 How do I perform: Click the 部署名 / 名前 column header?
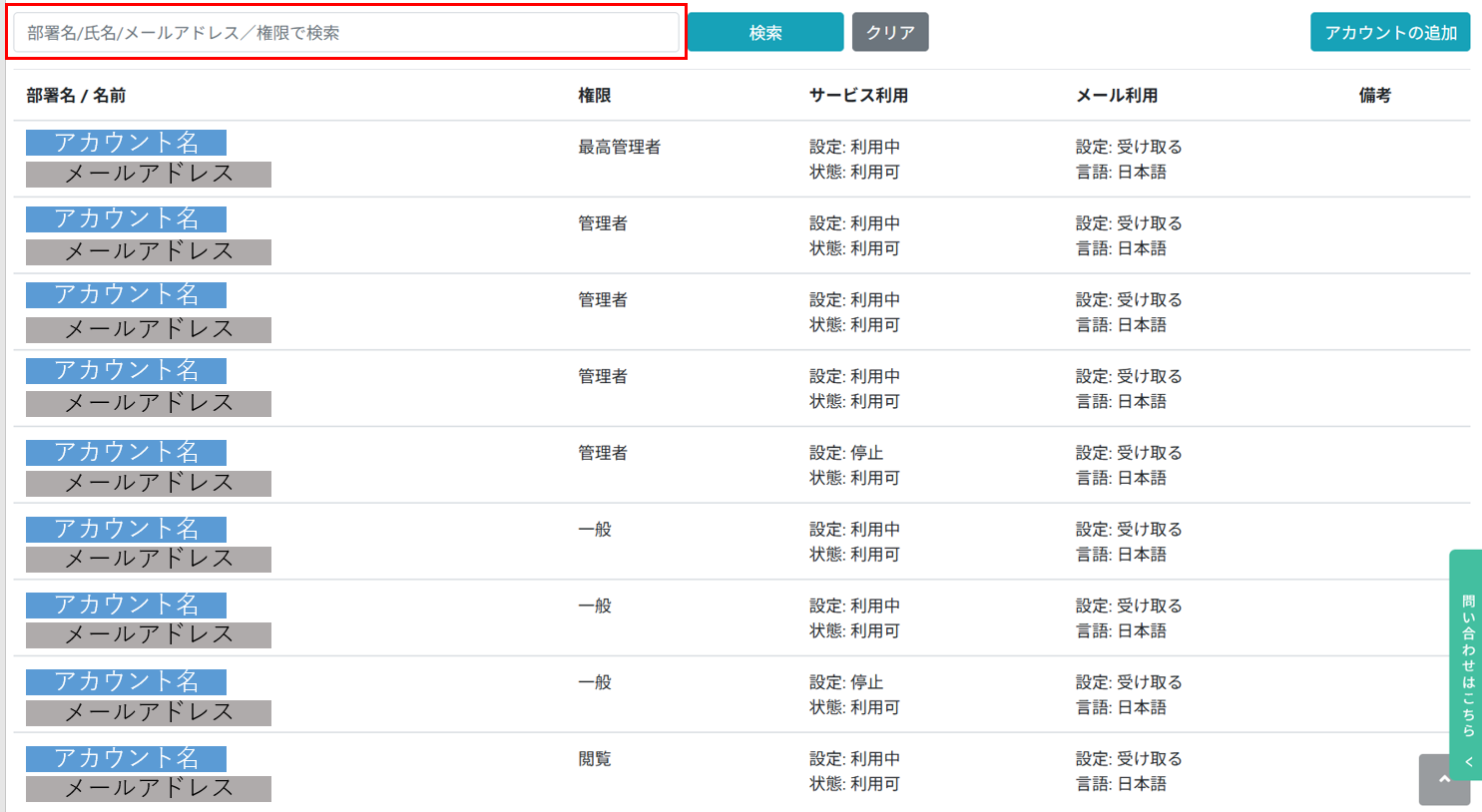point(76,96)
